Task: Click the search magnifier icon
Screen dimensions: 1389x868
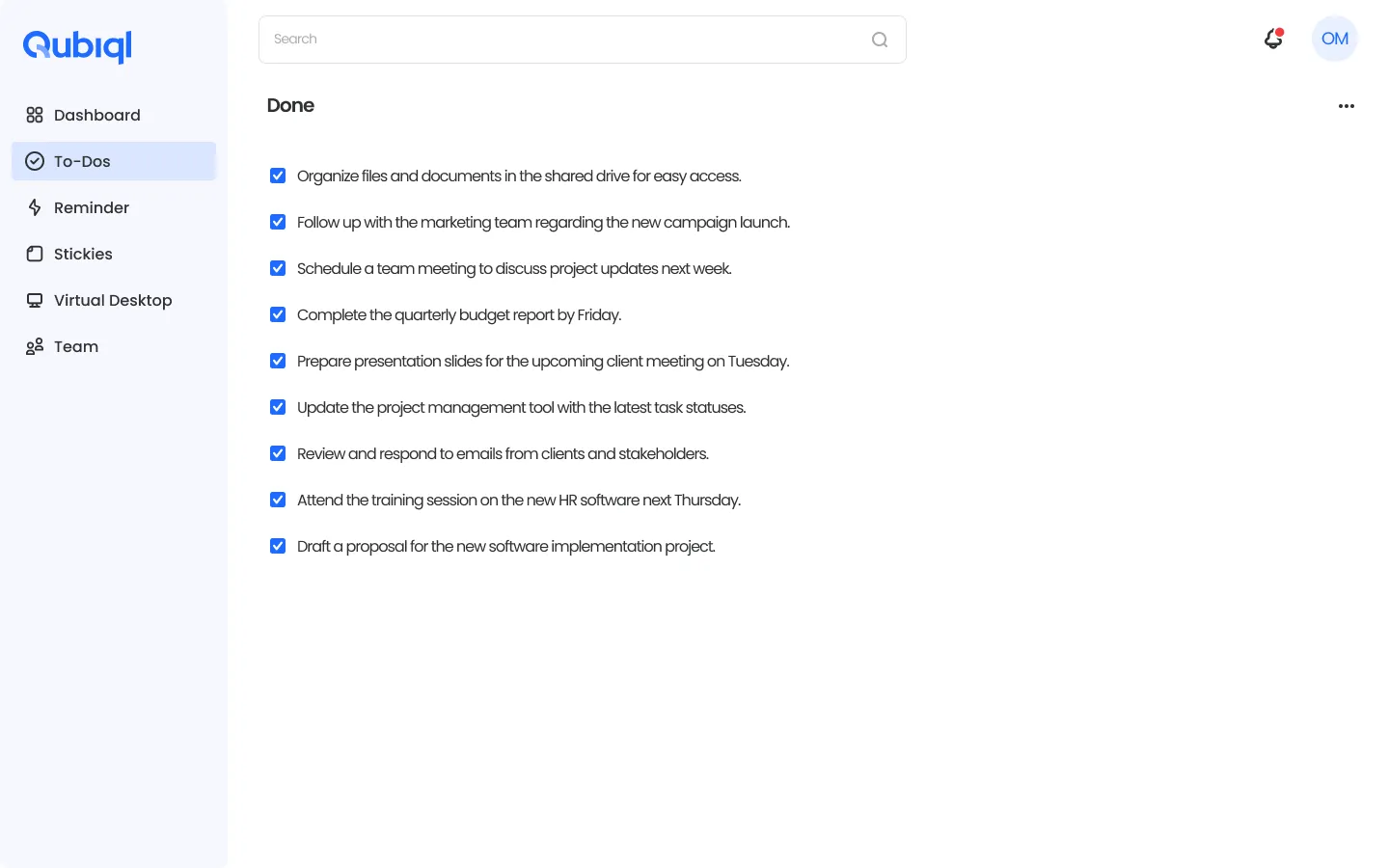Action: click(x=879, y=40)
